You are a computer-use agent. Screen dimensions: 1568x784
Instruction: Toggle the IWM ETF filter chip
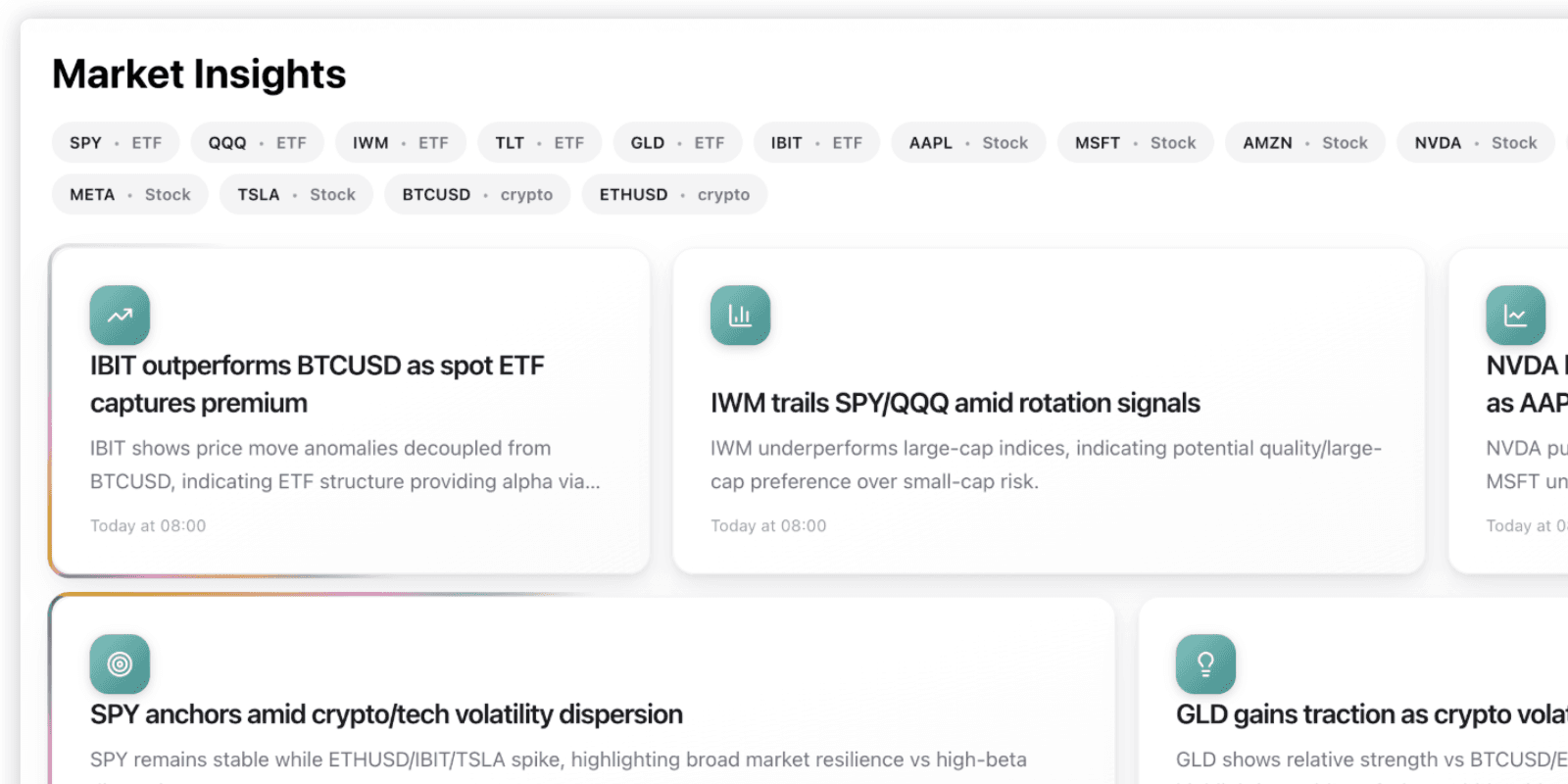point(400,142)
